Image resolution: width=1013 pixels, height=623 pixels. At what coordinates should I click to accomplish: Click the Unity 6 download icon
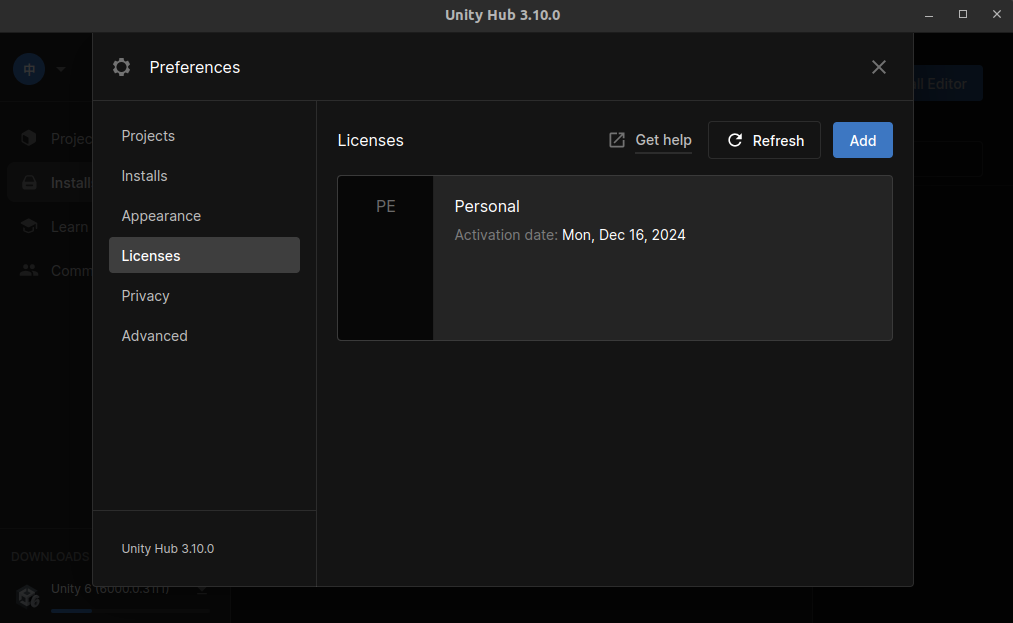pos(27,596)
